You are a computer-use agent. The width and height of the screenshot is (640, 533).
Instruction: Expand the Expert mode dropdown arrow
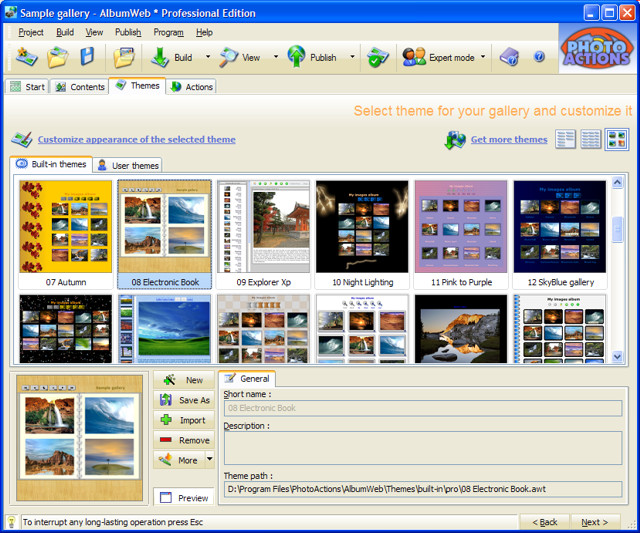[483, 57]
